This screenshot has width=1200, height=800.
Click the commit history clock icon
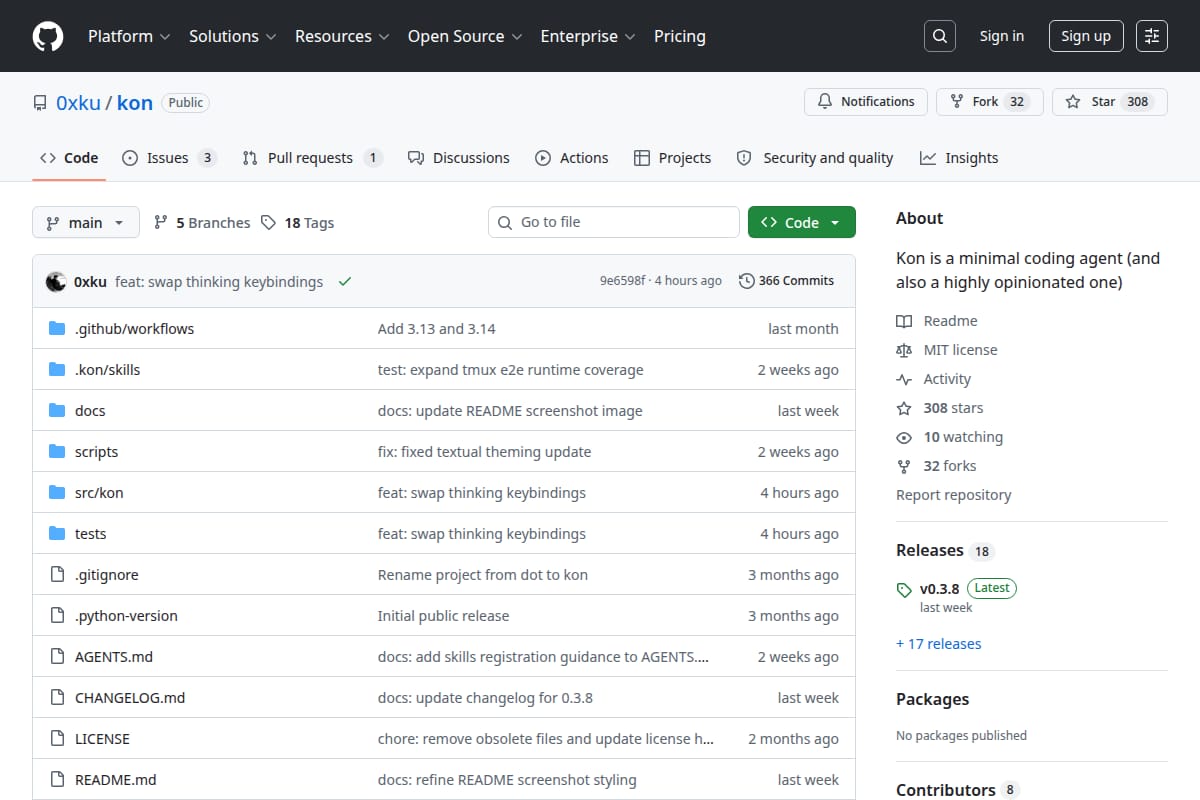click(x=746, y=281)
